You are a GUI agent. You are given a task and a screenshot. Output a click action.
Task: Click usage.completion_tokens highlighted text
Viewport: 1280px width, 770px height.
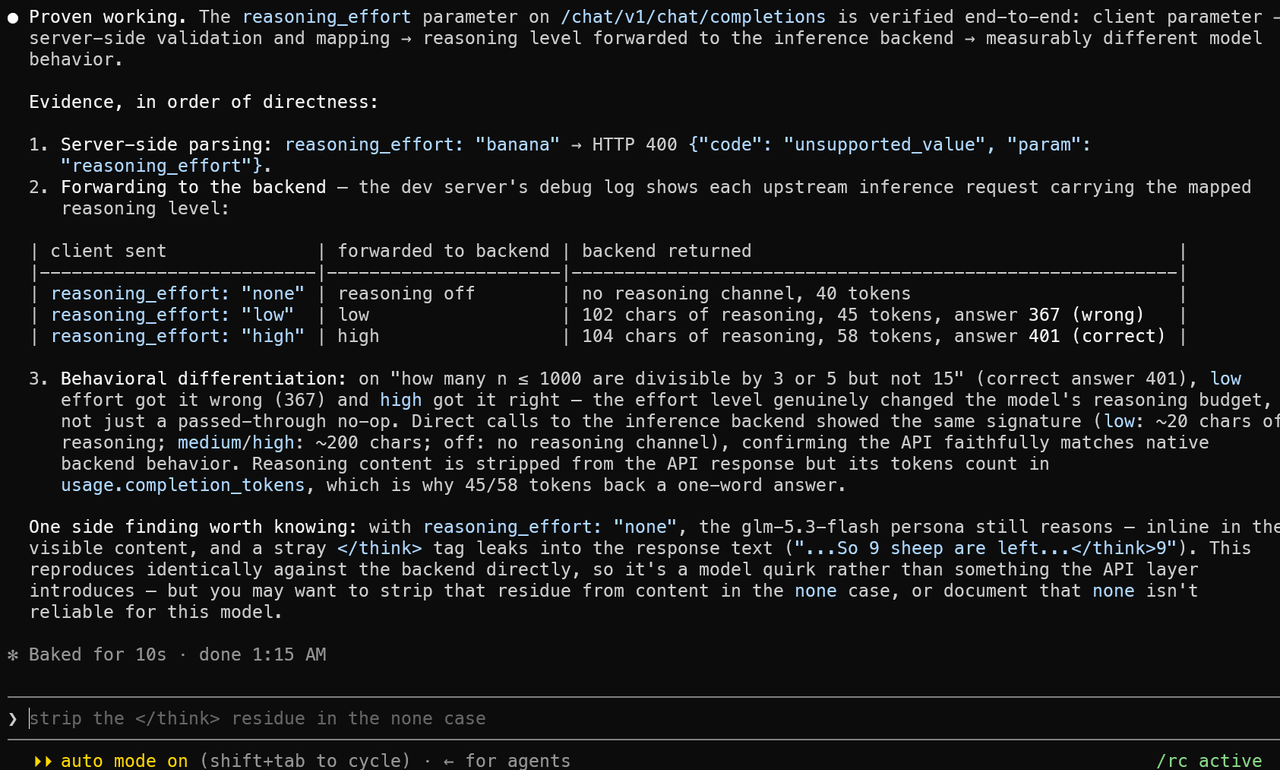click(183, 485)
